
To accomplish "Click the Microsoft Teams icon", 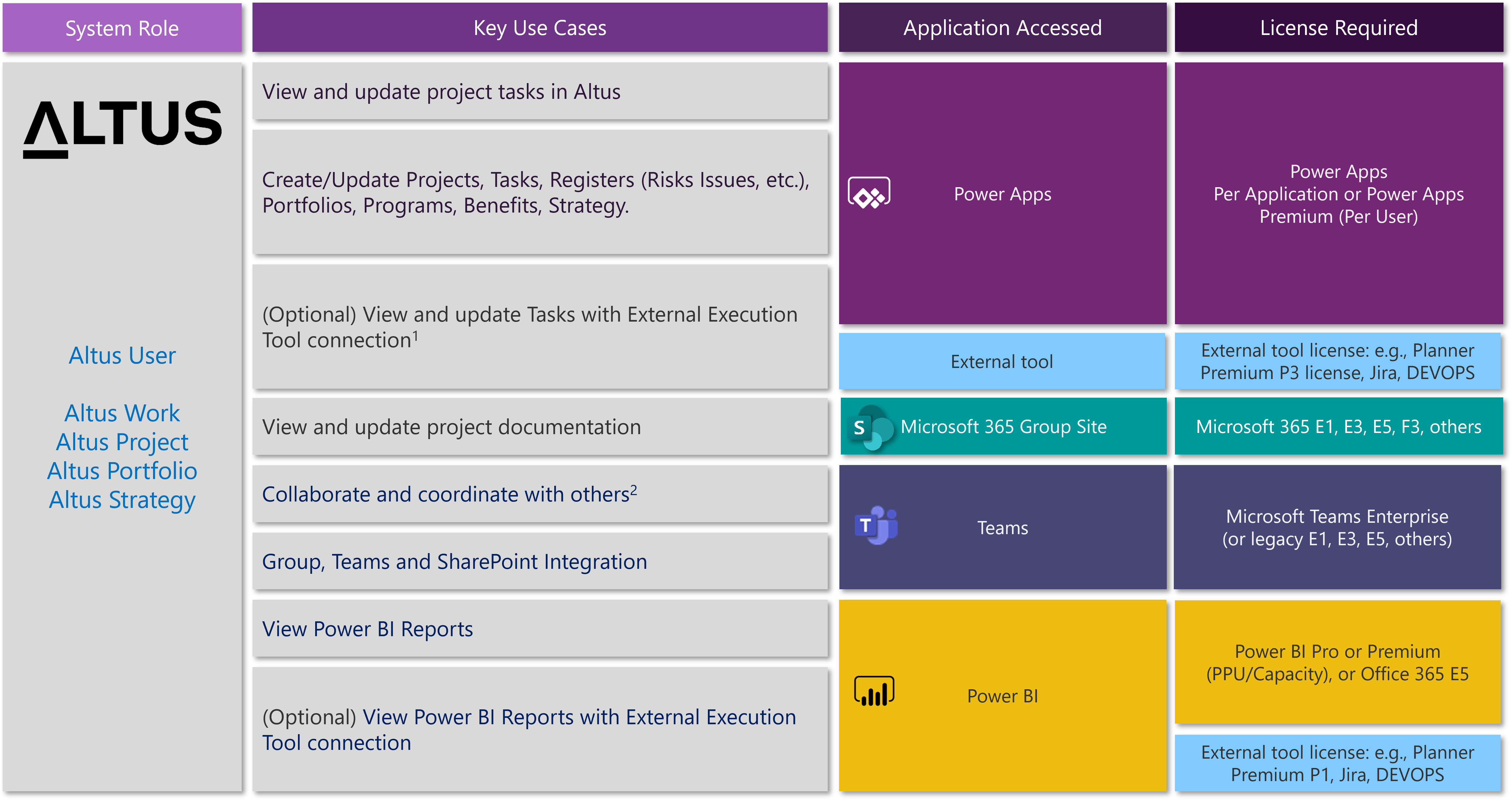I will click(876, 525).
